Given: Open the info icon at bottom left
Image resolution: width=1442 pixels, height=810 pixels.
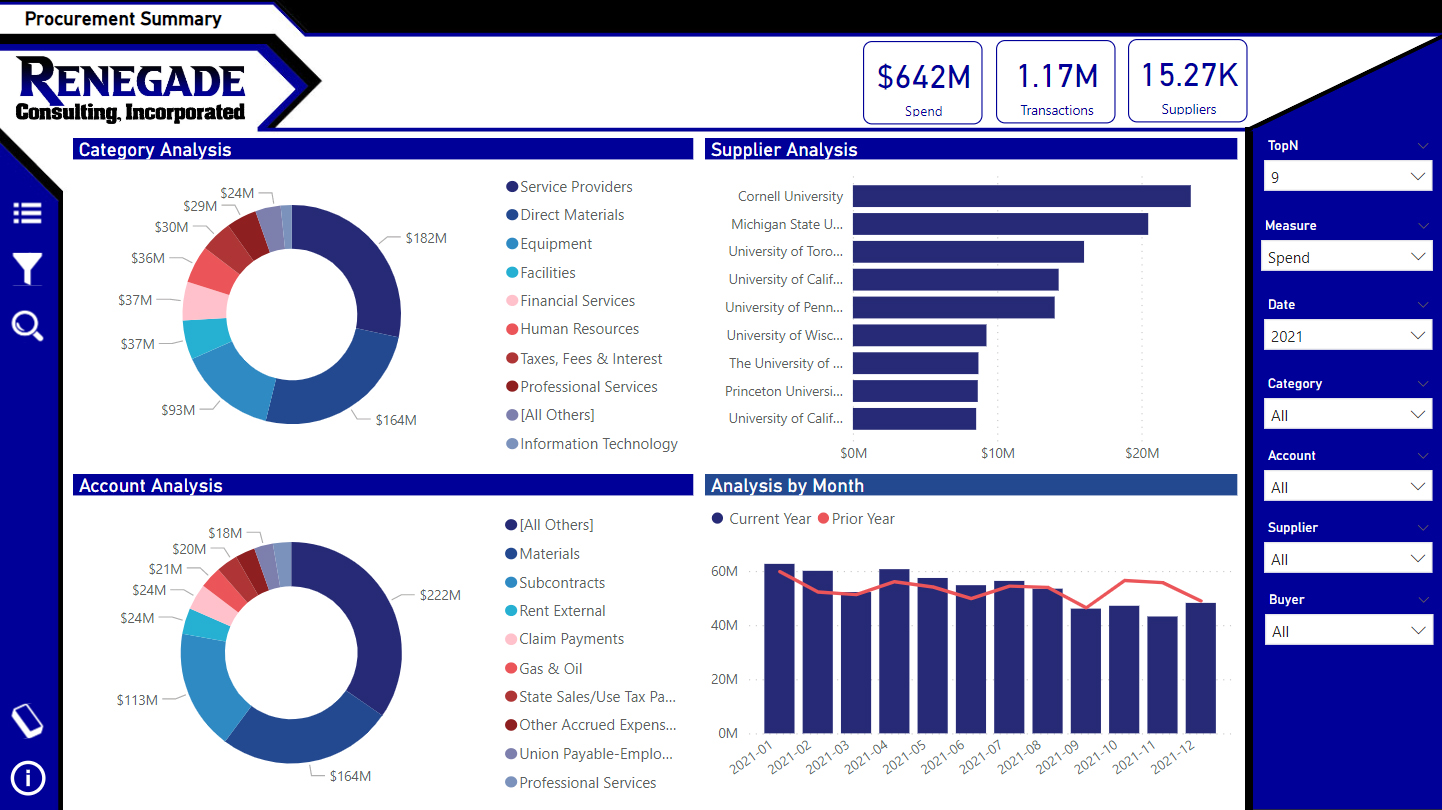Looking at the screenshot, I should click(27, 778).
